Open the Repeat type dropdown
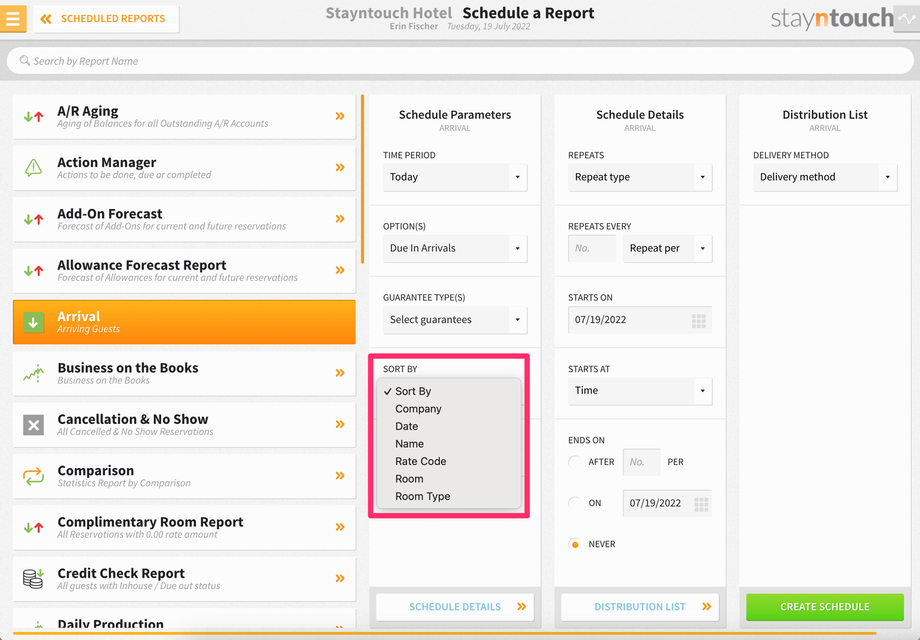The width and height of the screenshot is (920, 640). 640,177
